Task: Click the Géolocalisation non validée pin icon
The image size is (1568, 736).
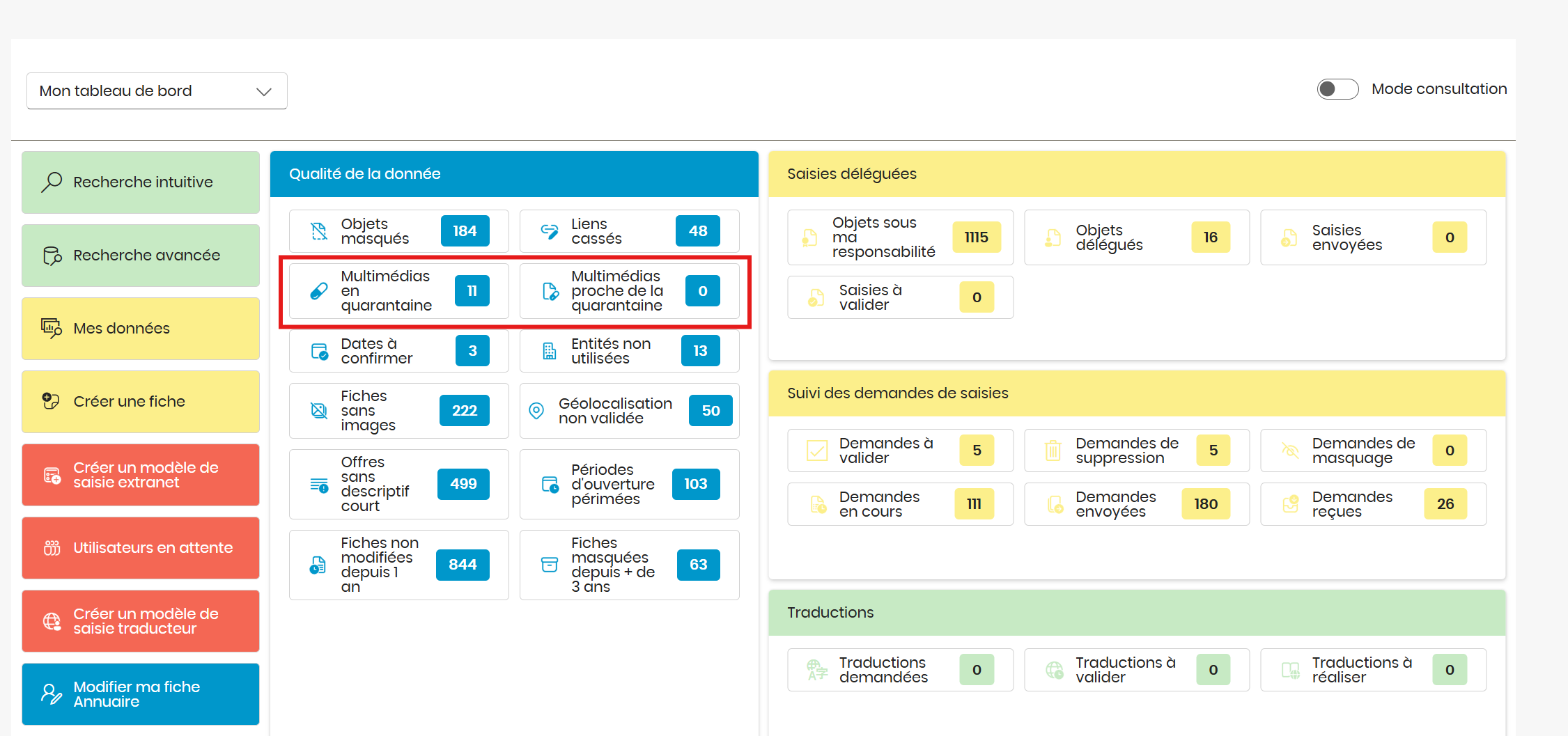Action: pos(536,411)
